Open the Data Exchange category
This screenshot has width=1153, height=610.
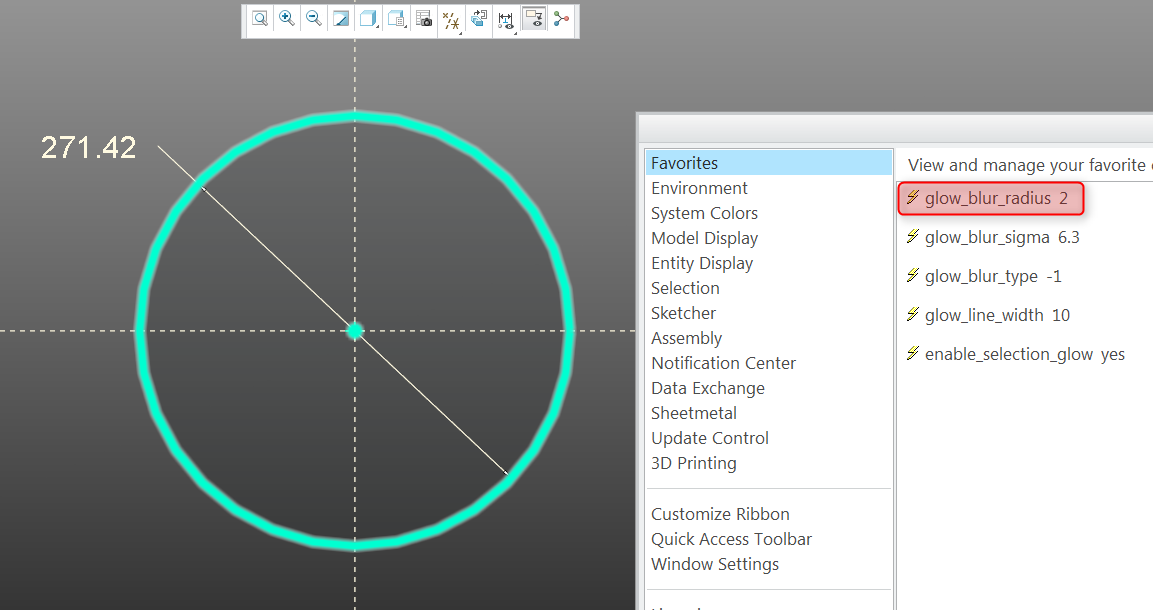708,388
